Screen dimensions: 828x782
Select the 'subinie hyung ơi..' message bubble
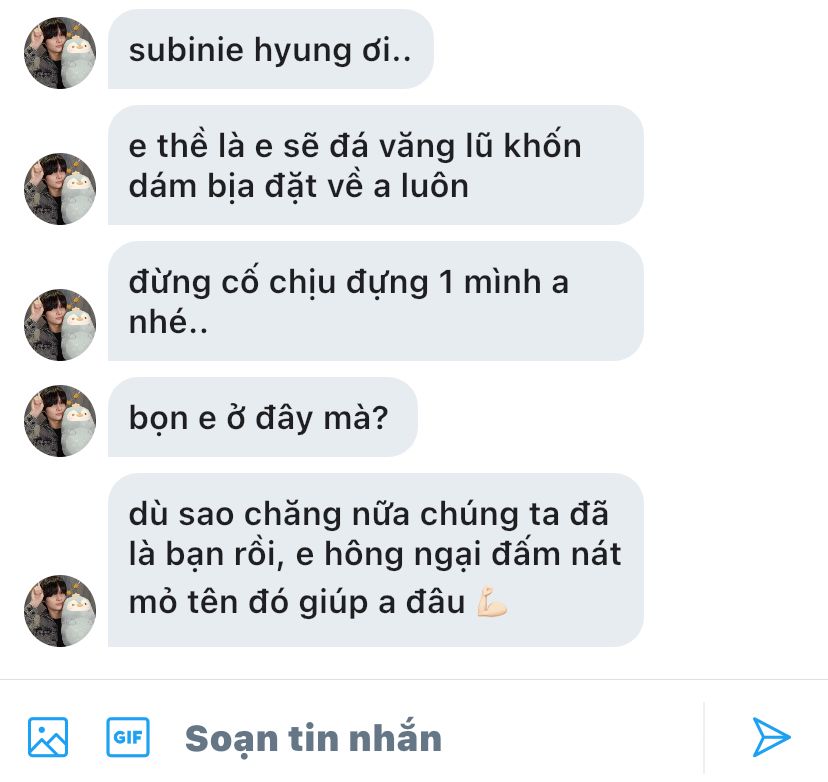pos(271,49)
